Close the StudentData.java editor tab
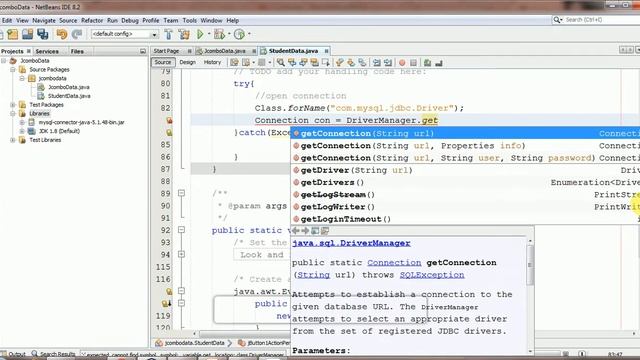 [x=327, y=51]
